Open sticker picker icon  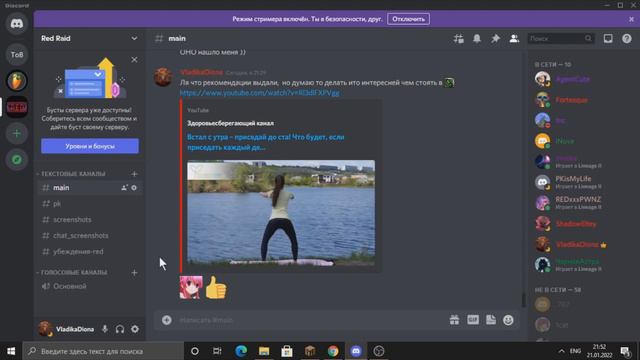point(491,320)
